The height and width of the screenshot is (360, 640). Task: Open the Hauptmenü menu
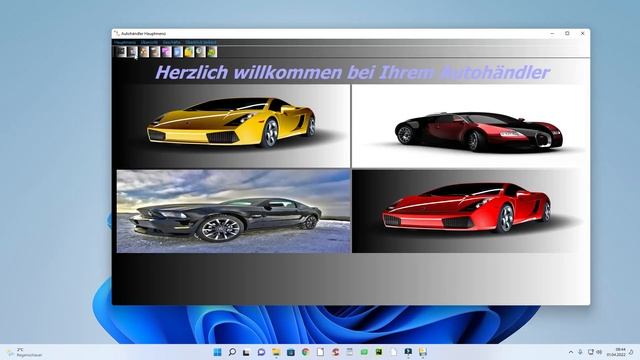[125, 42]
